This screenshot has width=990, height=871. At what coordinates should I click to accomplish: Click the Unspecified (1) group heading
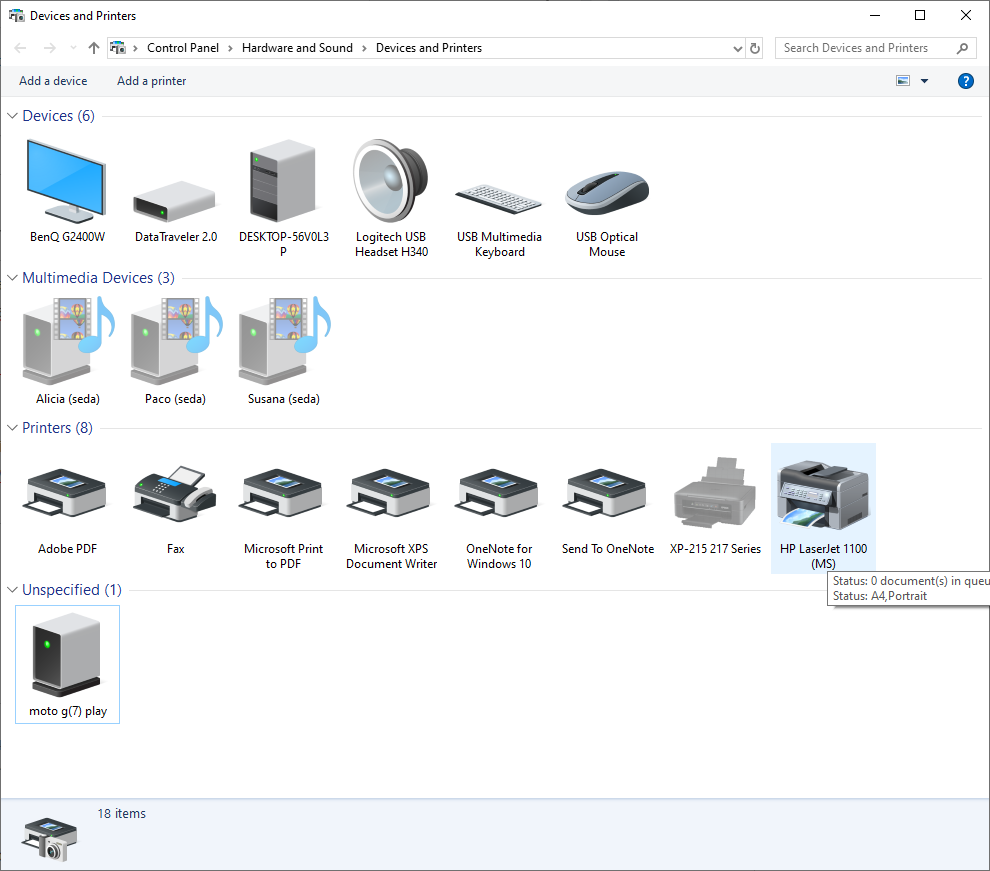coord(72,590)
